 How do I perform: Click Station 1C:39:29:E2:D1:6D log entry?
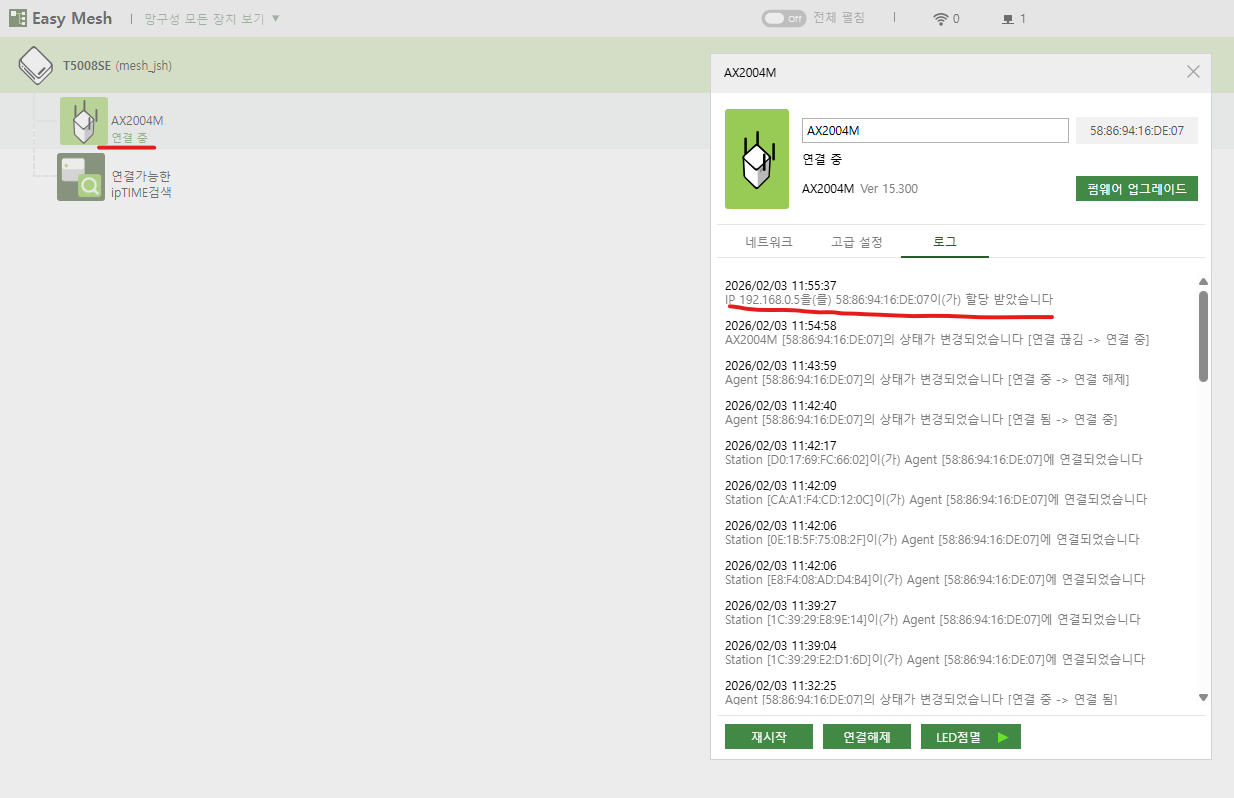pyautogui.click(x=935, y=660)
